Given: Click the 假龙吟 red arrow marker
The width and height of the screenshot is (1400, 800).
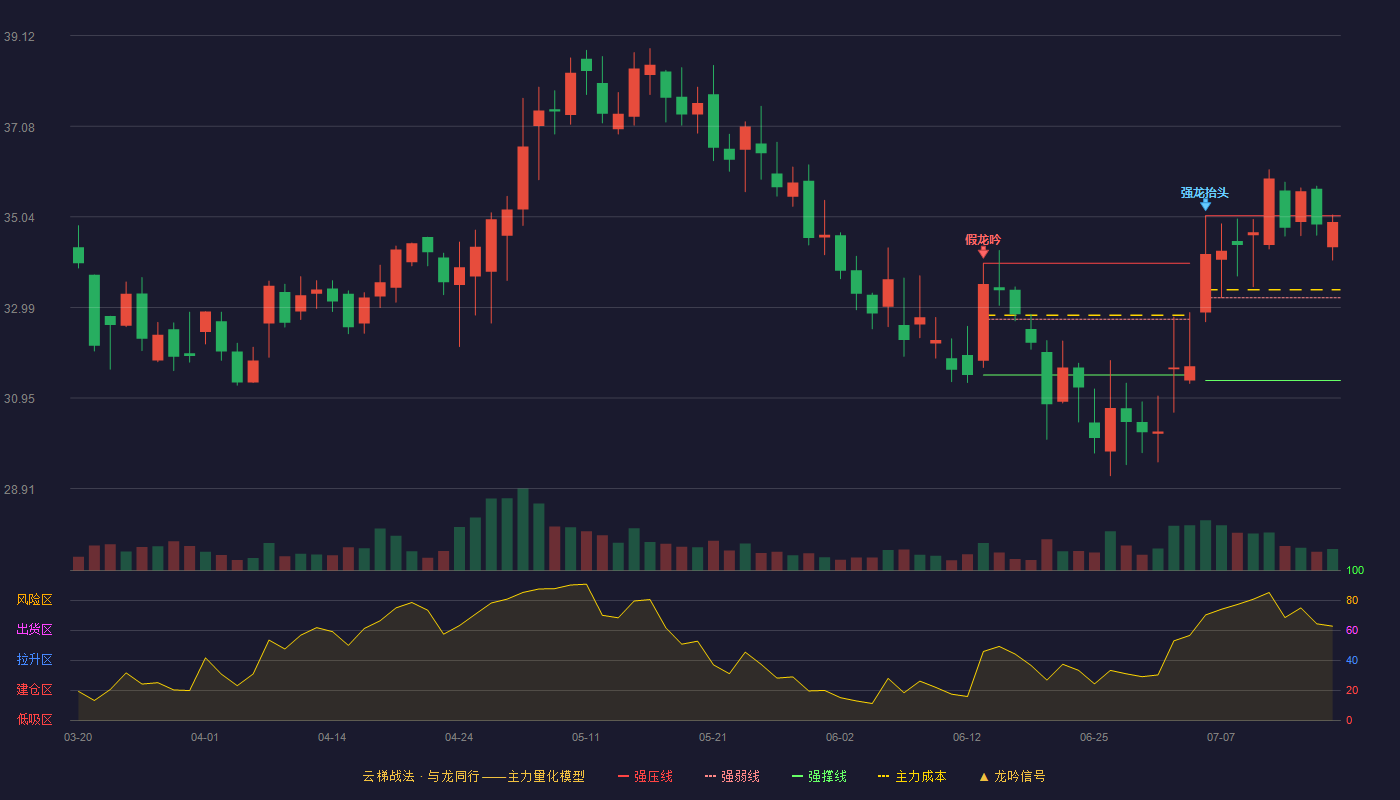Looking at the screenshot, I should tap(983, 252).
